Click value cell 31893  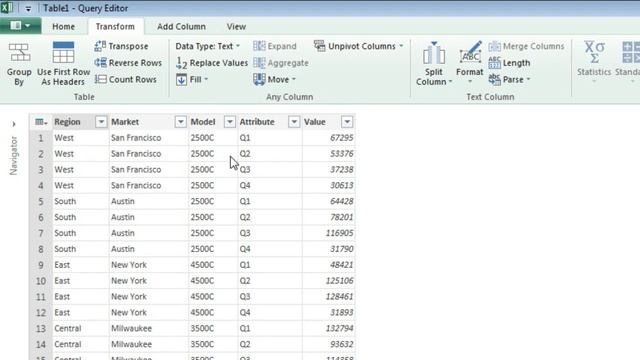tap(329, 313)
